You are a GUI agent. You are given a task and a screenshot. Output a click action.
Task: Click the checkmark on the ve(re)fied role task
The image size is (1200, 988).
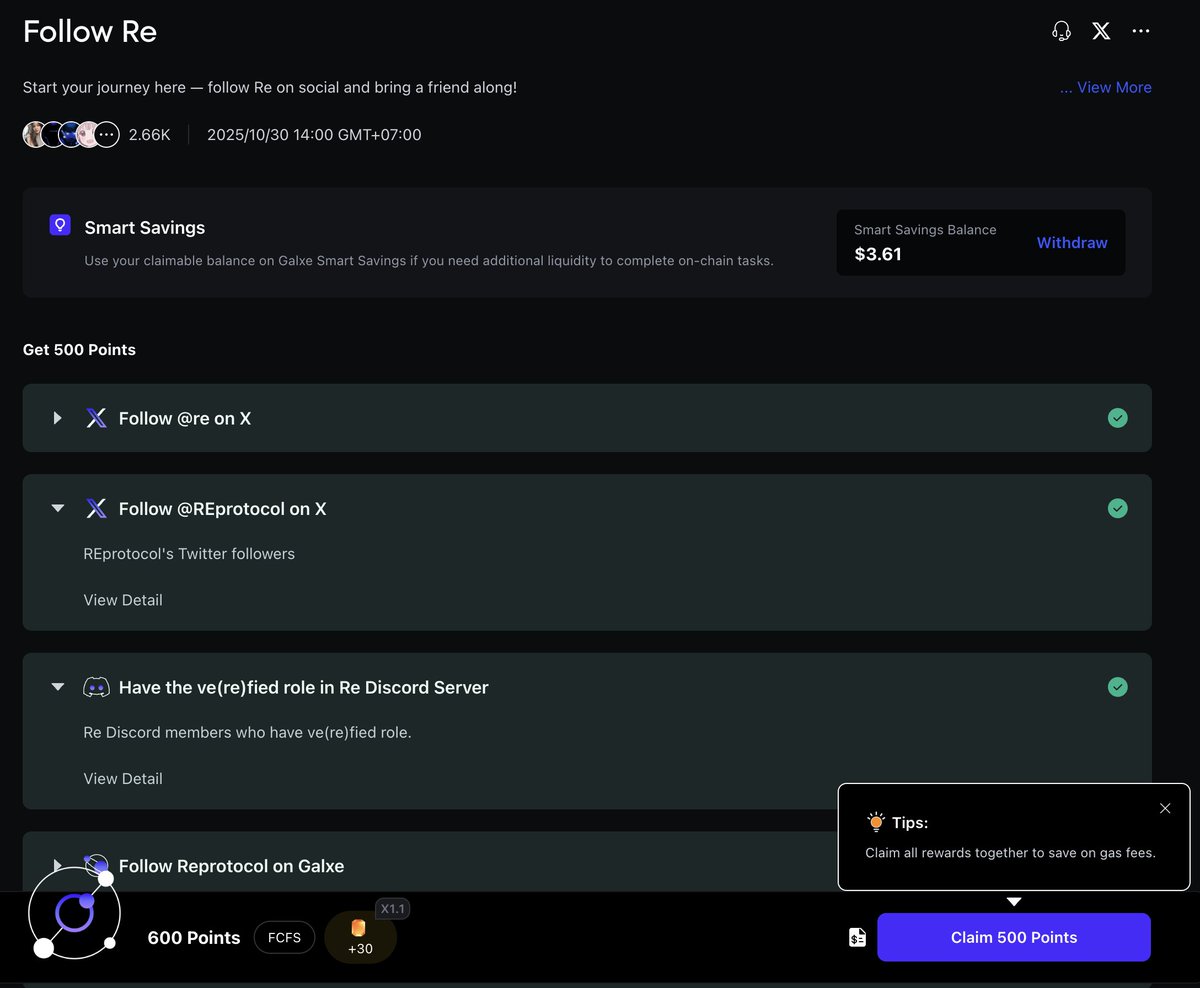pos(1118,687)
